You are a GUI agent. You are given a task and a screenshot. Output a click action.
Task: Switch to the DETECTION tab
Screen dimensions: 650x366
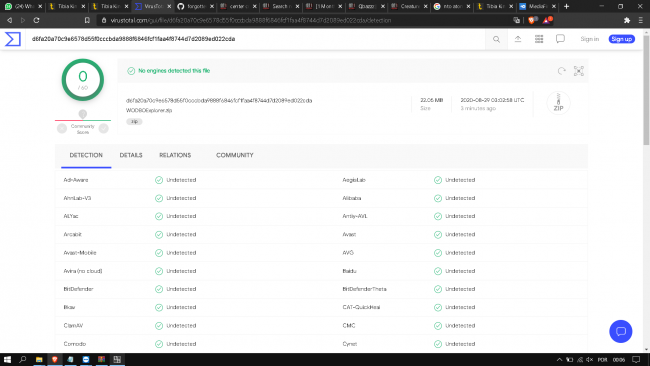coord(86,155)
